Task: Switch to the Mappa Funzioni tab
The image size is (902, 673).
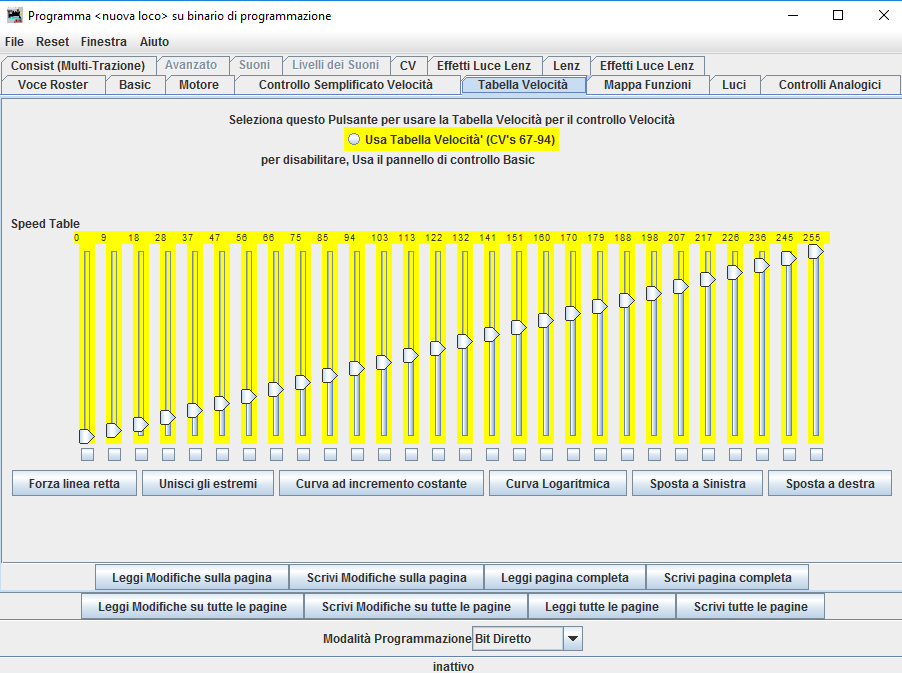Action: 647,85
